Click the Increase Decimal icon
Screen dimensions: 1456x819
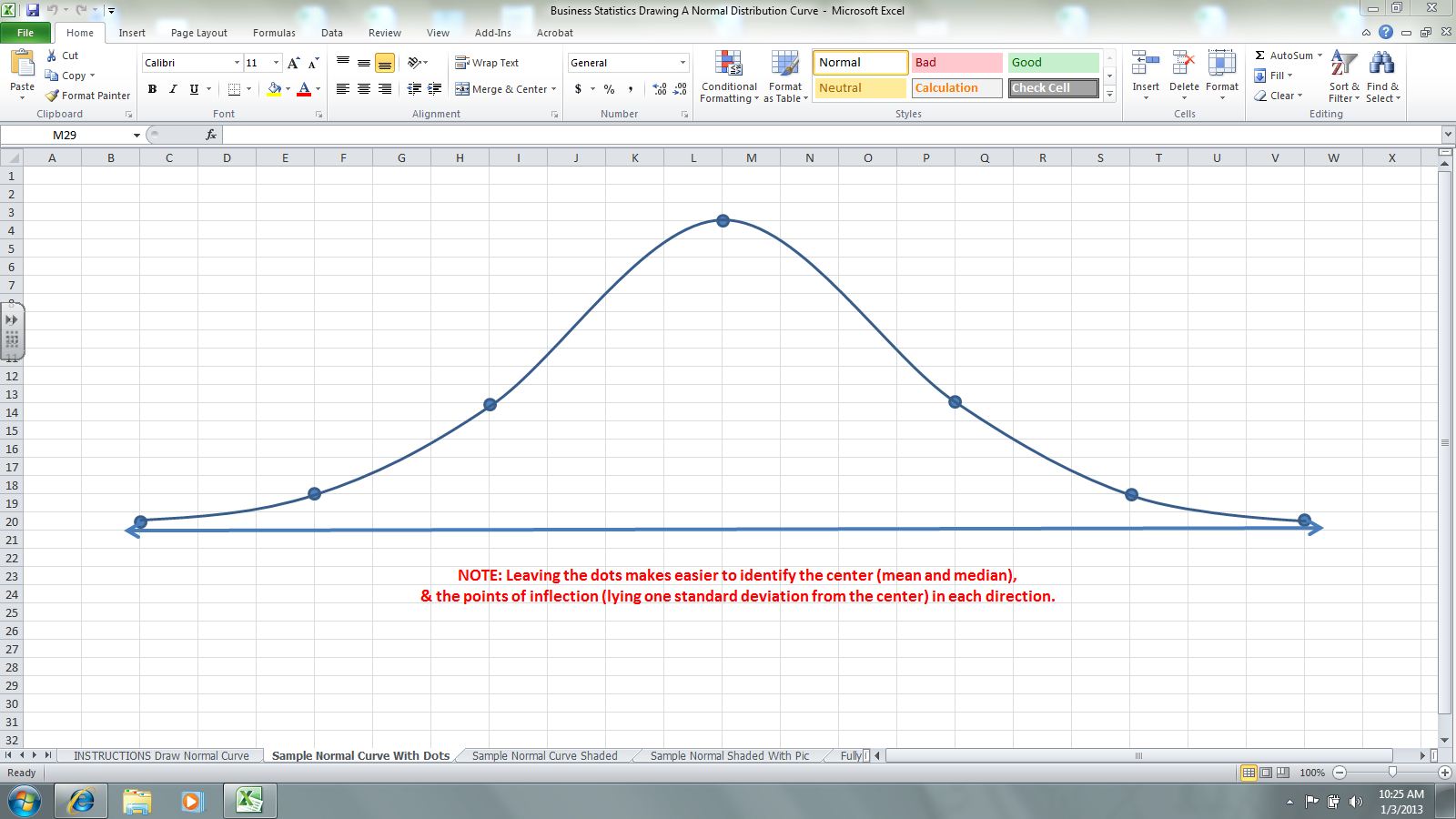660,89
